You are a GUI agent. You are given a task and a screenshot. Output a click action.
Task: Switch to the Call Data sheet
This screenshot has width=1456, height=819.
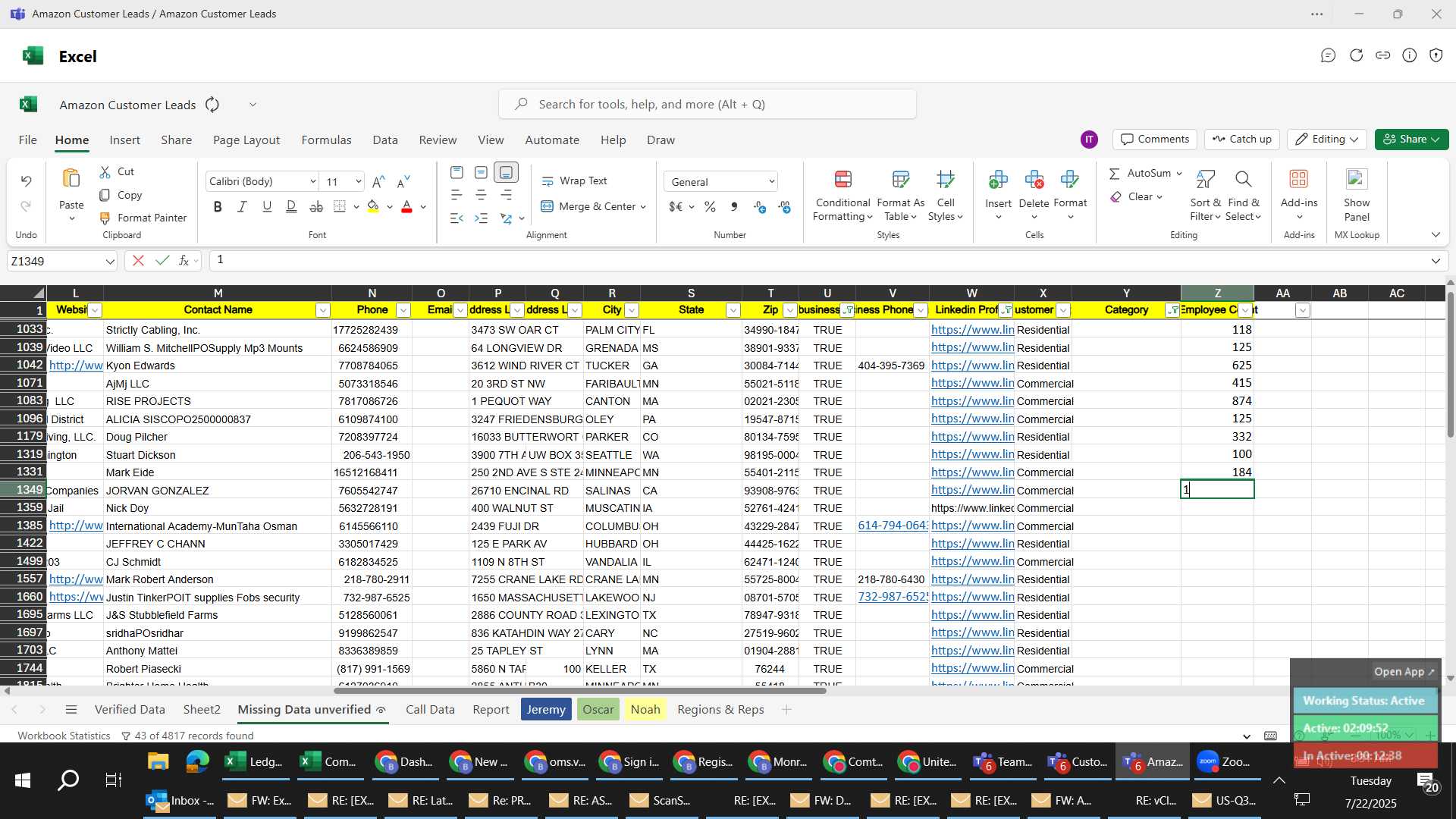pos(430,710)
